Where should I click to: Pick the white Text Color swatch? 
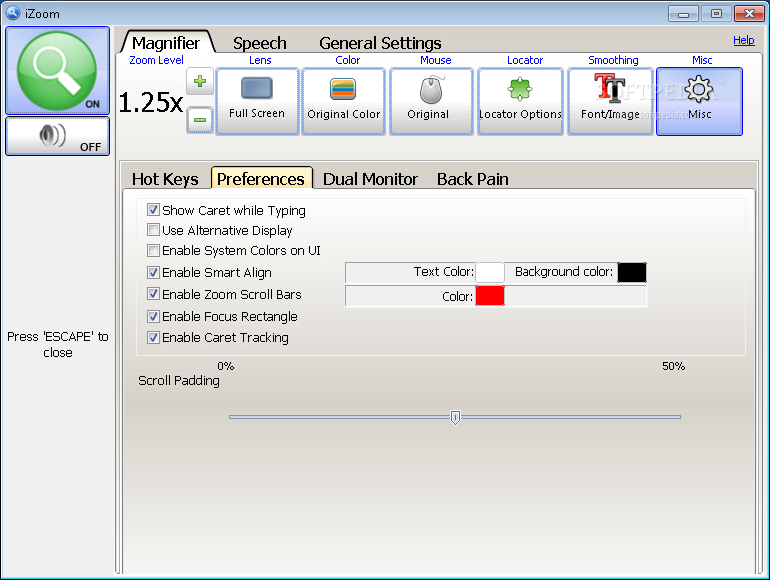pos(490,272)
